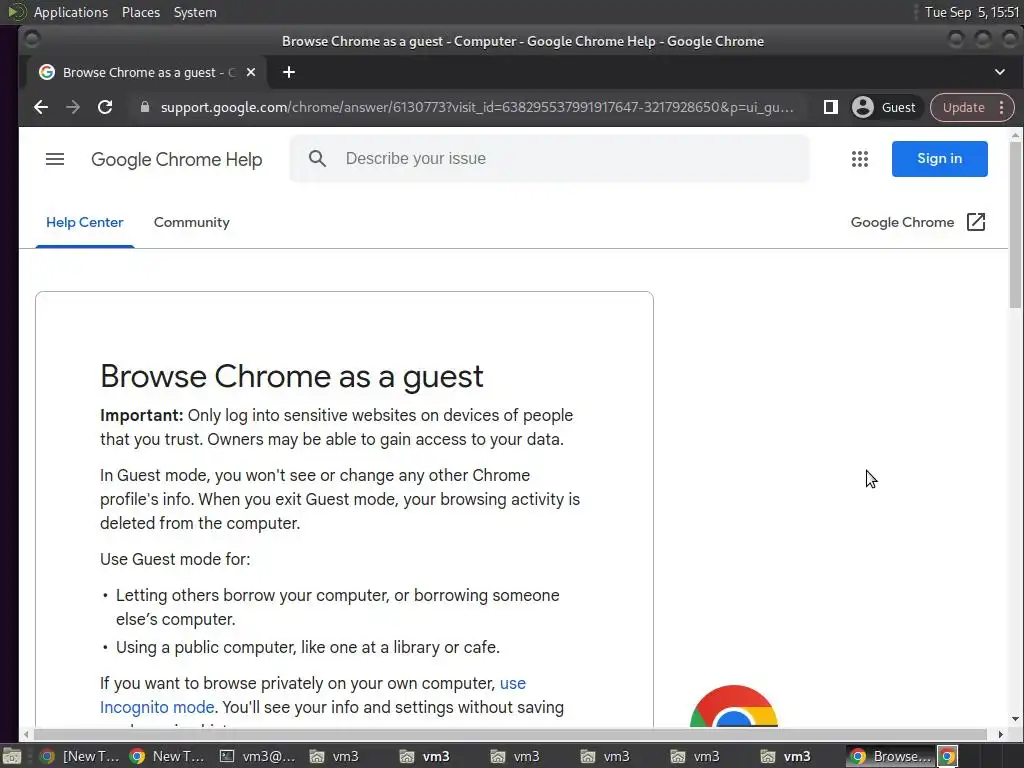
Task: Click the Google favicon on the tab
Action: (x=47, y=72)
